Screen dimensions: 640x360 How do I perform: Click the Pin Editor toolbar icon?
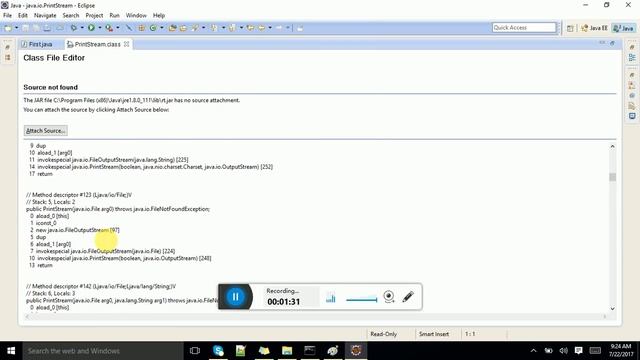(300, 28)
